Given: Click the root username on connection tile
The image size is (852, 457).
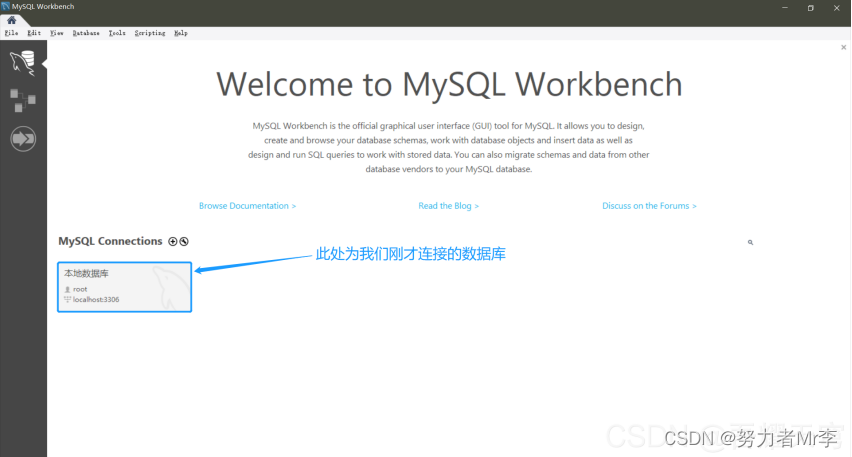Looking at the screenshot, I should (80, 289).
